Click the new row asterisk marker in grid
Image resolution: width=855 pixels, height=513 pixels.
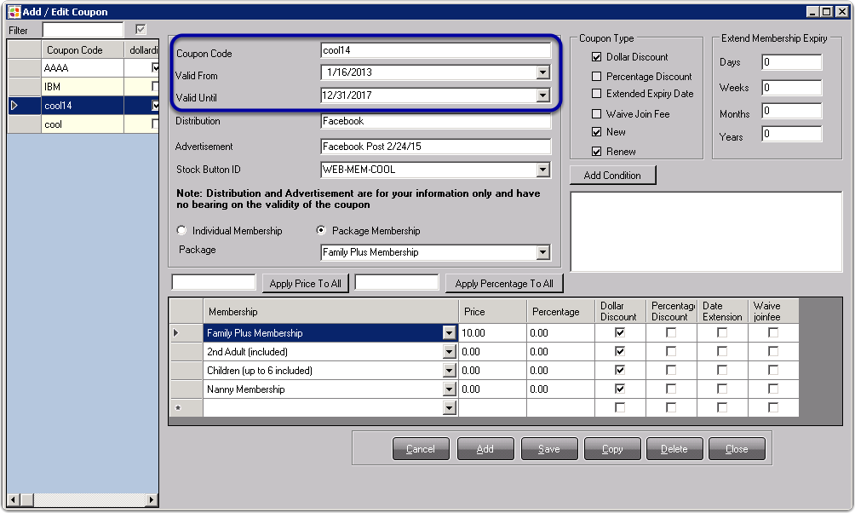pyautogui.click(x=178, y=408)
